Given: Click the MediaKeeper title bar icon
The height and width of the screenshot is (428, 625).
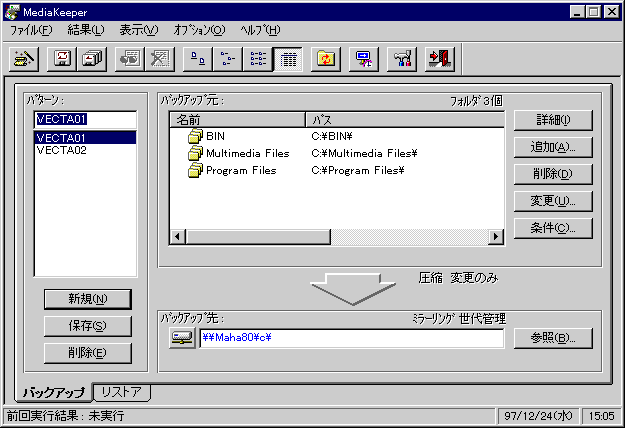Looking at the screenshot, I should (x=12, y=12).
